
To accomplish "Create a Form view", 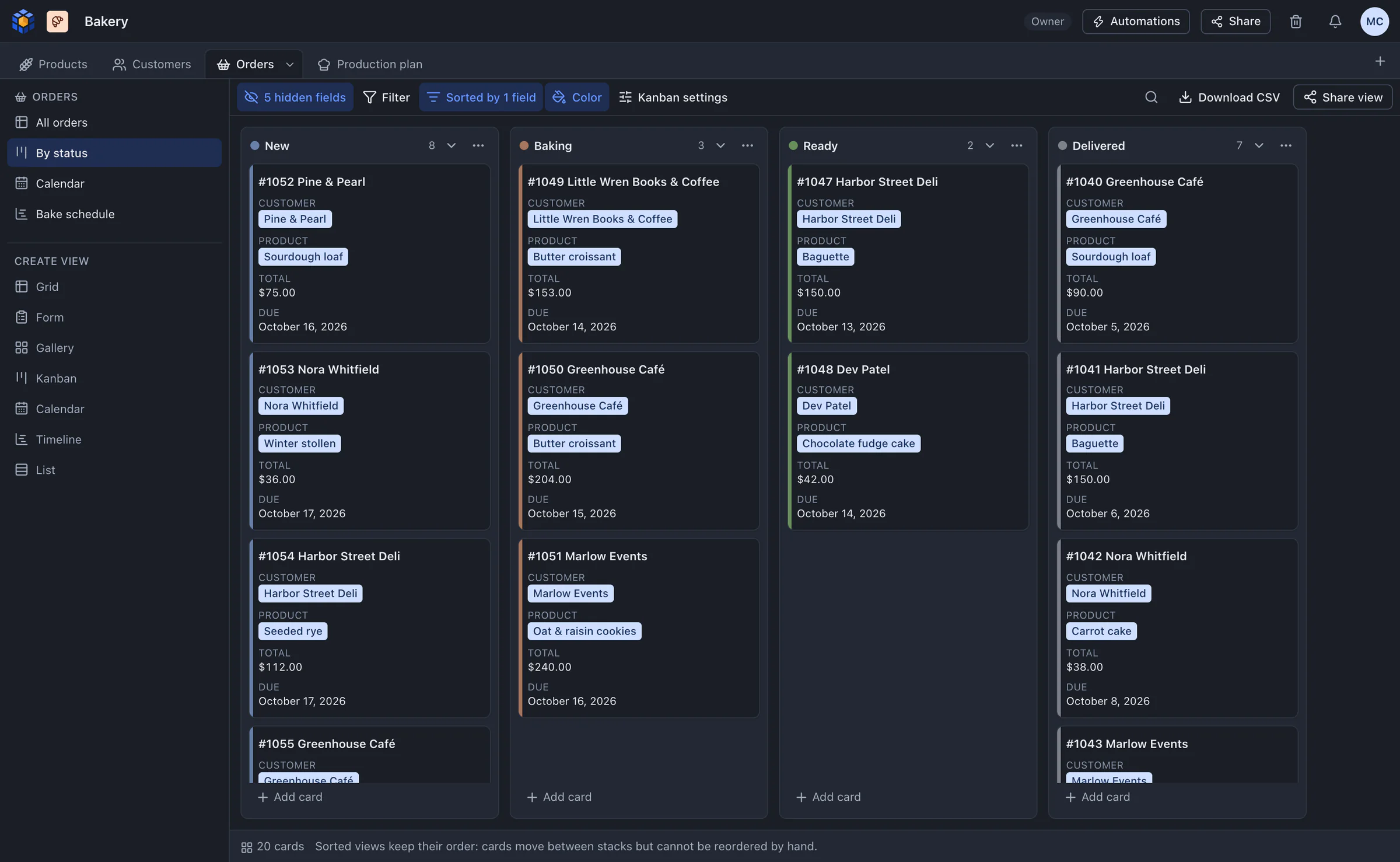I will [x=114, y=317].
